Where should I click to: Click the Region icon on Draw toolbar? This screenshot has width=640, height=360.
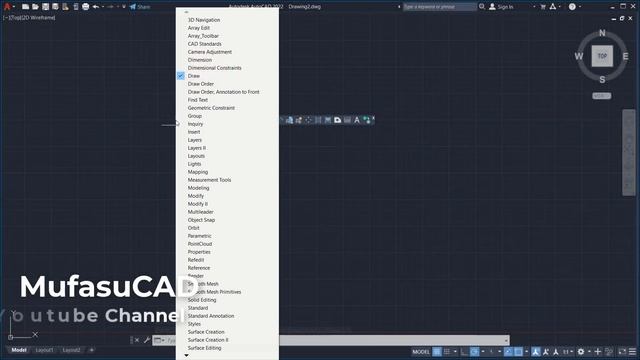[337, 120]
